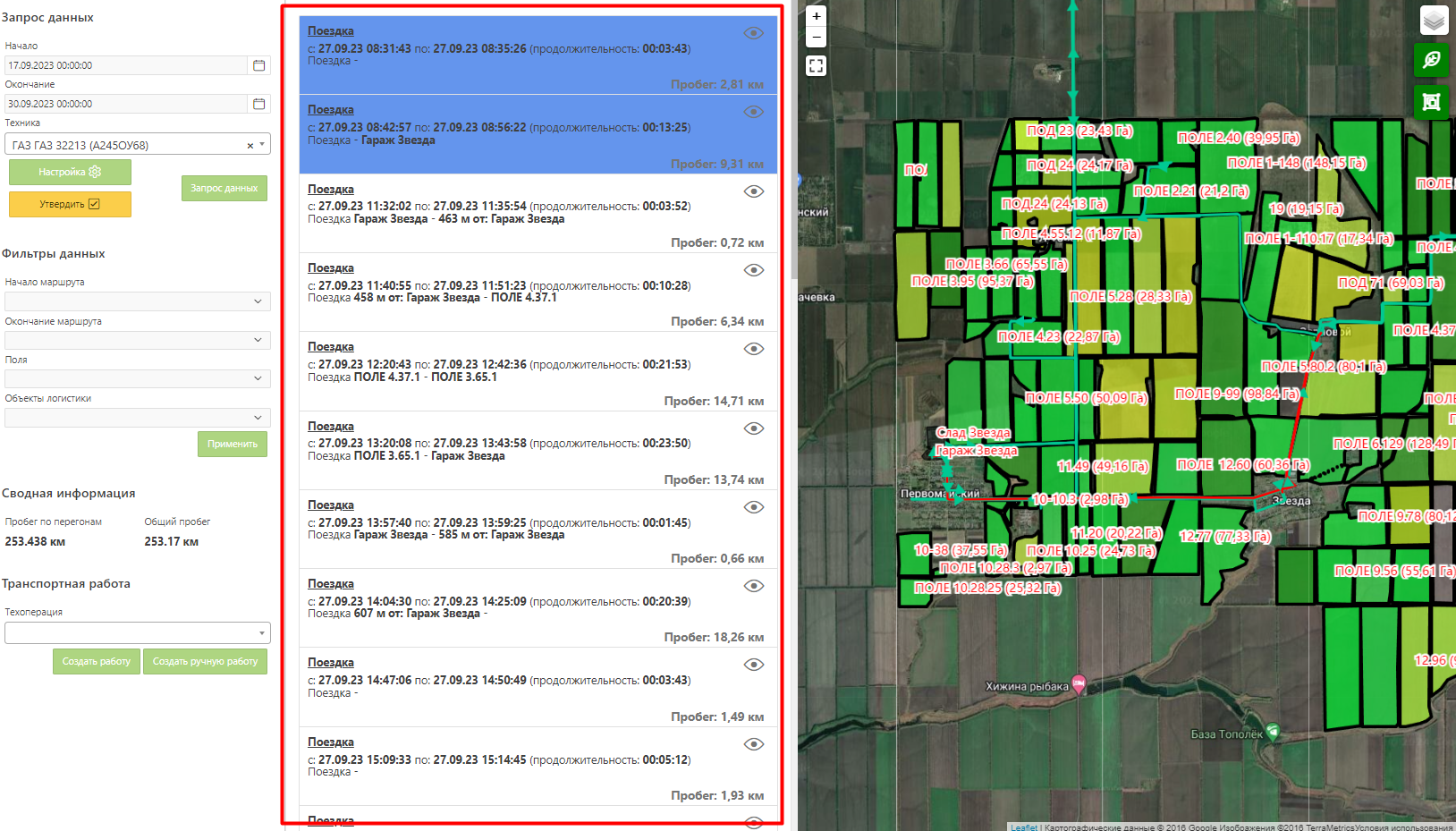
Task: Open the Поездка link at 12:20:43
Action: (x=330, y=347)
